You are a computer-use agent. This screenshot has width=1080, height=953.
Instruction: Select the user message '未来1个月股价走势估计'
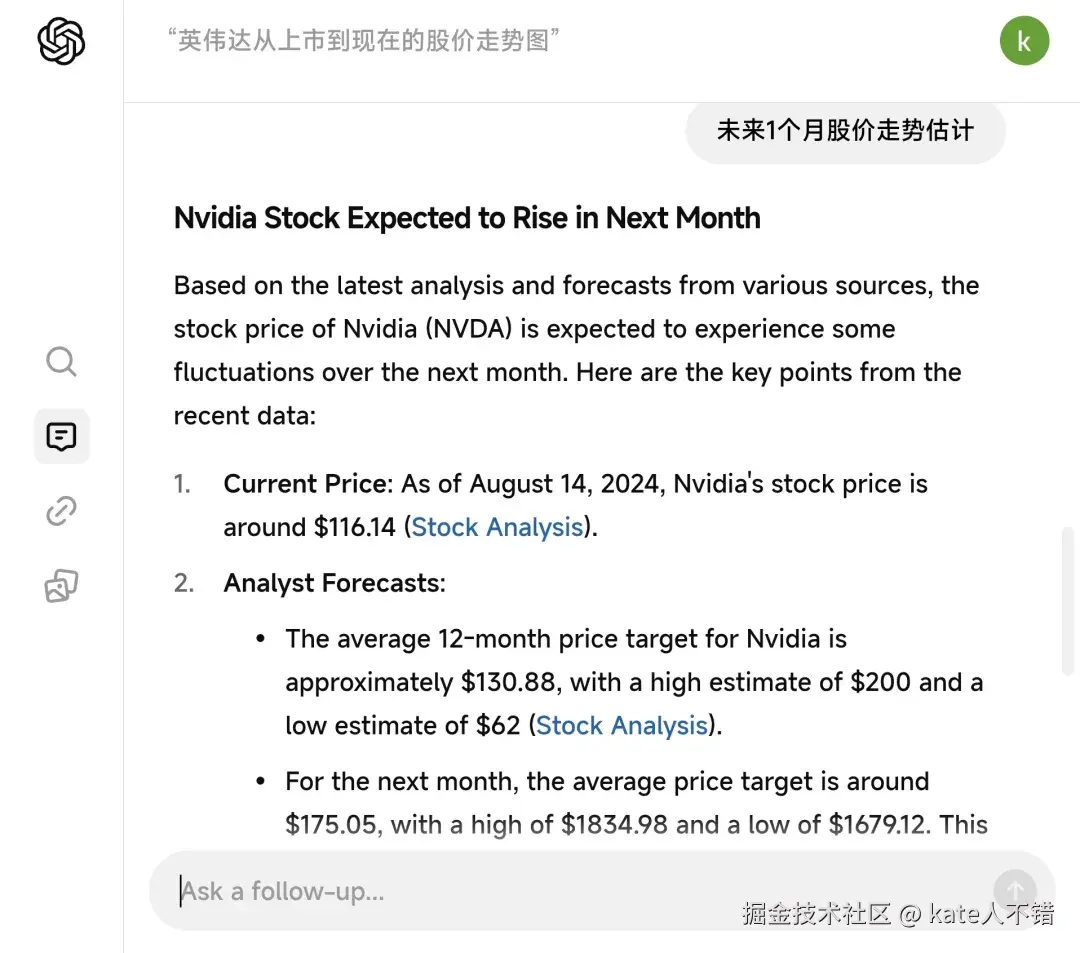point(845,130)
